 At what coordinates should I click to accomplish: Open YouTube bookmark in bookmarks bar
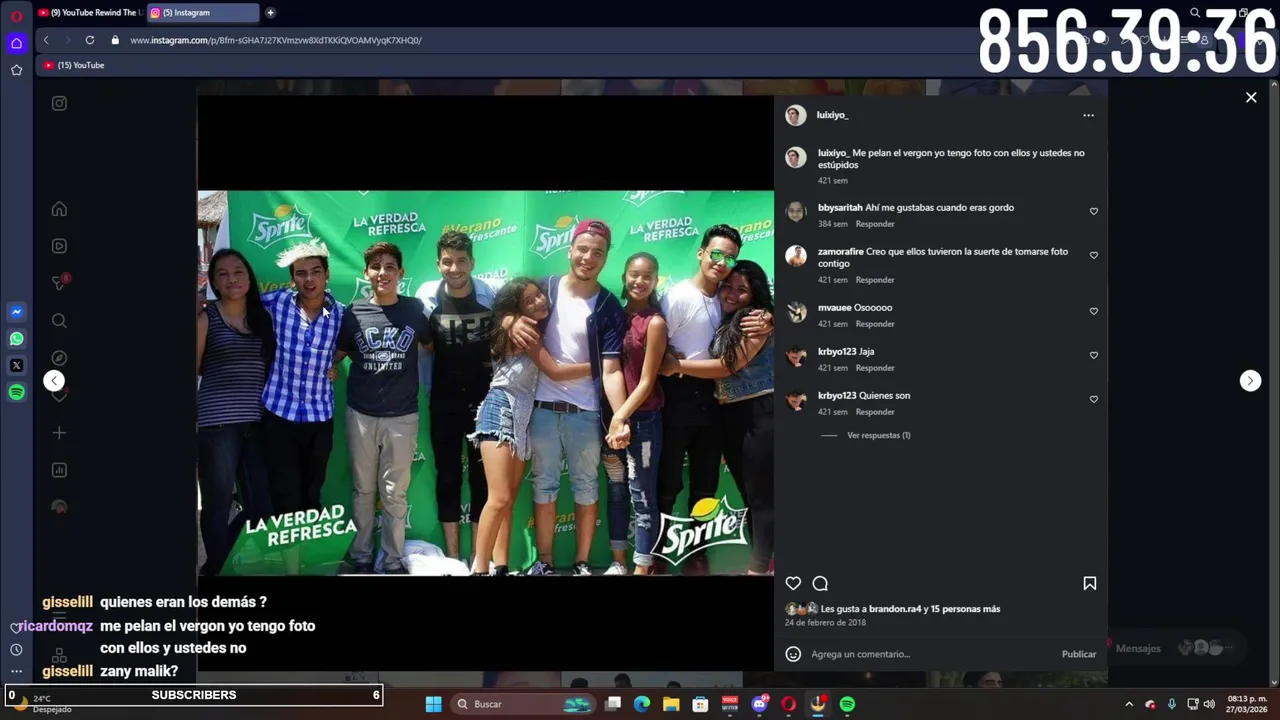[74, 65]
